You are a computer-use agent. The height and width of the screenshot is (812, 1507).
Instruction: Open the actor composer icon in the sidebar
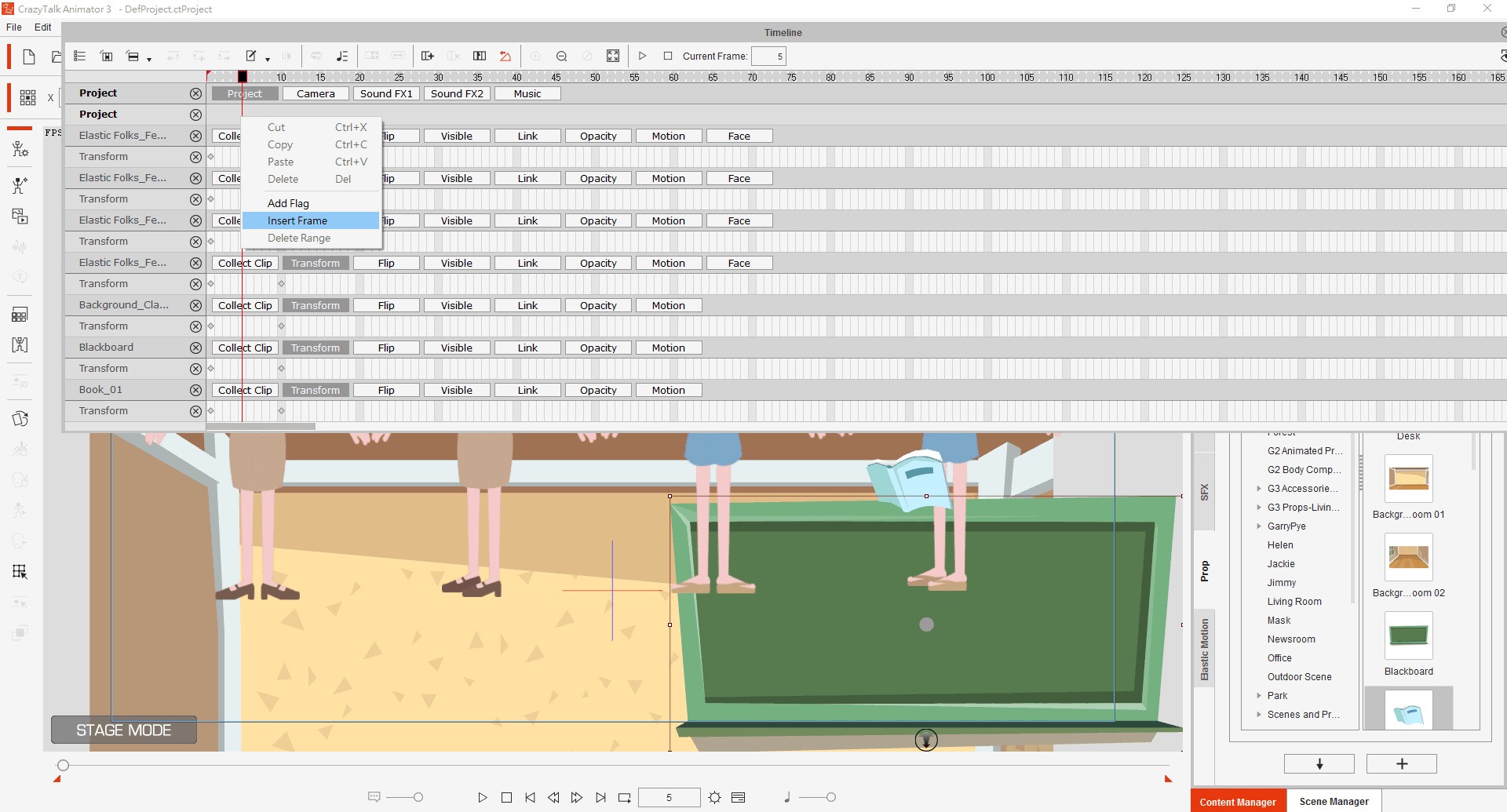(20, 149)
